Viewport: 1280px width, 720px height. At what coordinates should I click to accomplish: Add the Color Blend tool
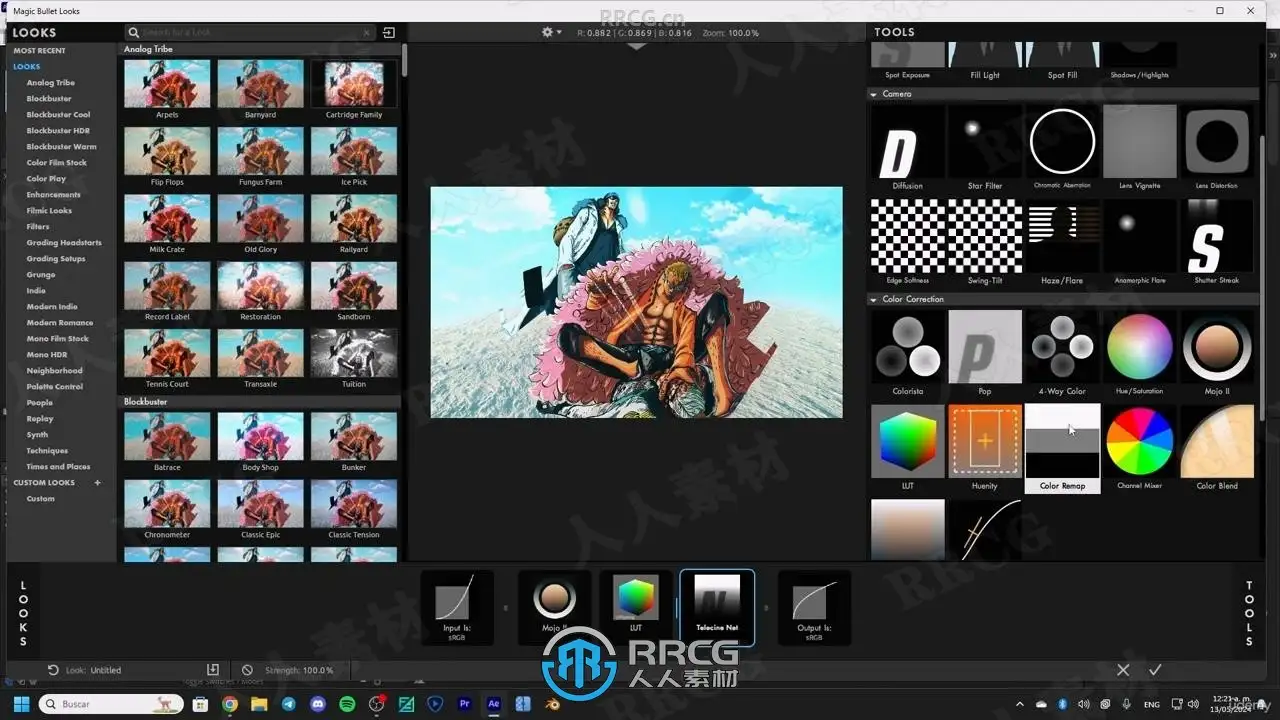click(x=1217, y=448)
